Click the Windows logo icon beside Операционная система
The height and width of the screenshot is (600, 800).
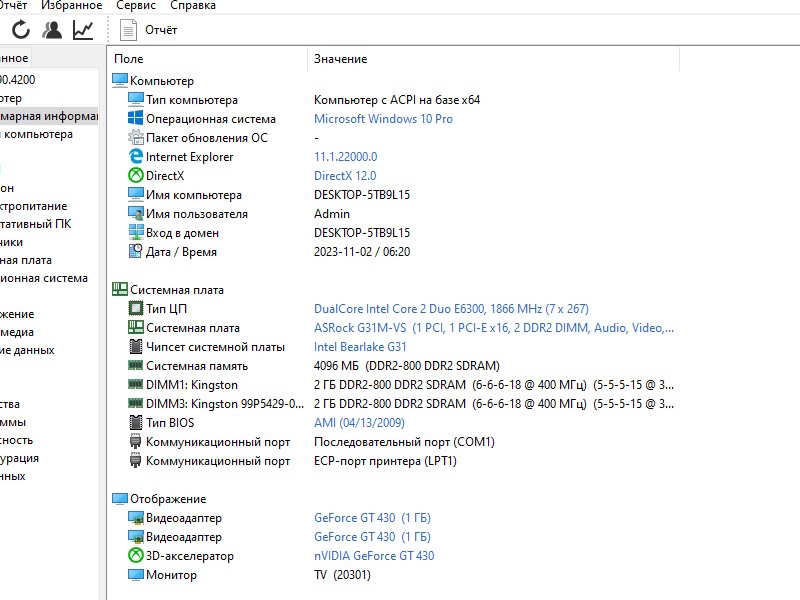pyautogui.click(x=137, y=119)
